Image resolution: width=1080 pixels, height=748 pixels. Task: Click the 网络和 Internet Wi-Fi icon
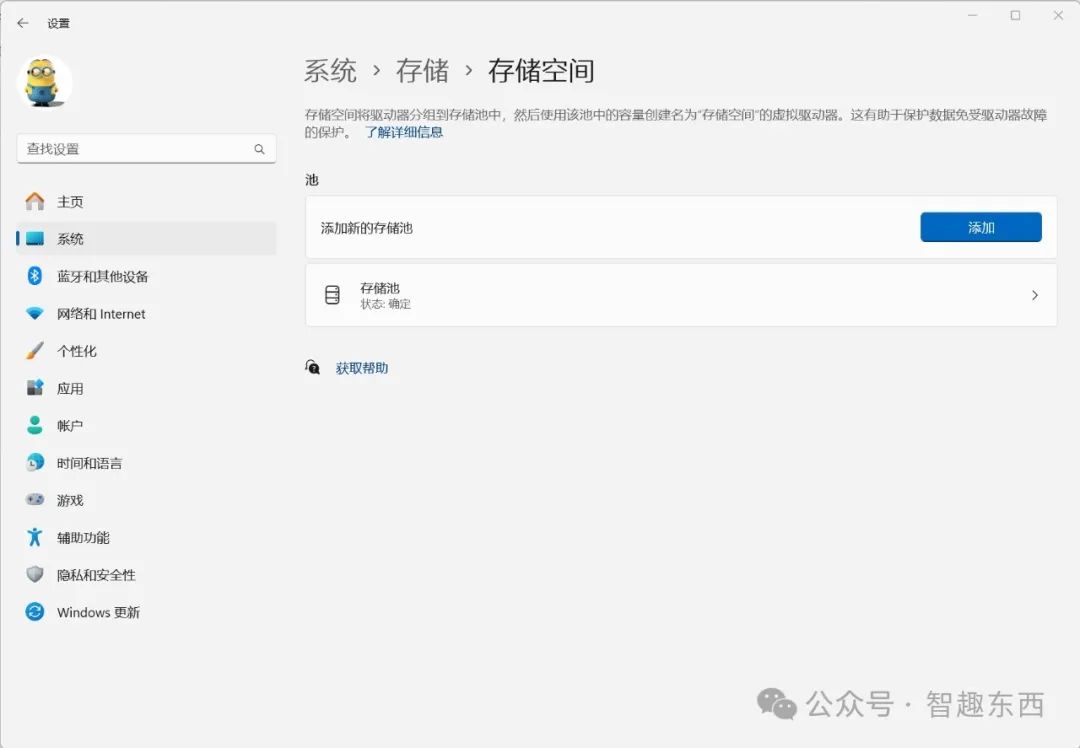point(35,314)
